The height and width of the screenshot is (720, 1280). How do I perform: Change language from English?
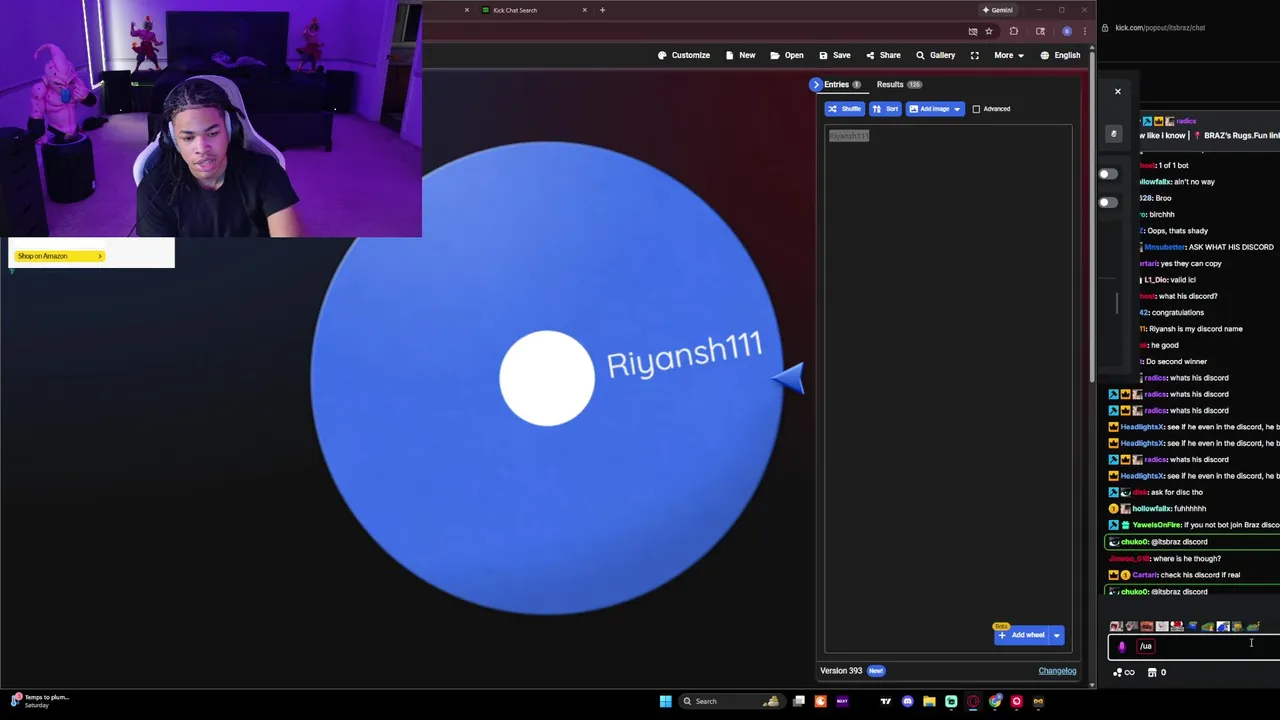coord(1060,55)
